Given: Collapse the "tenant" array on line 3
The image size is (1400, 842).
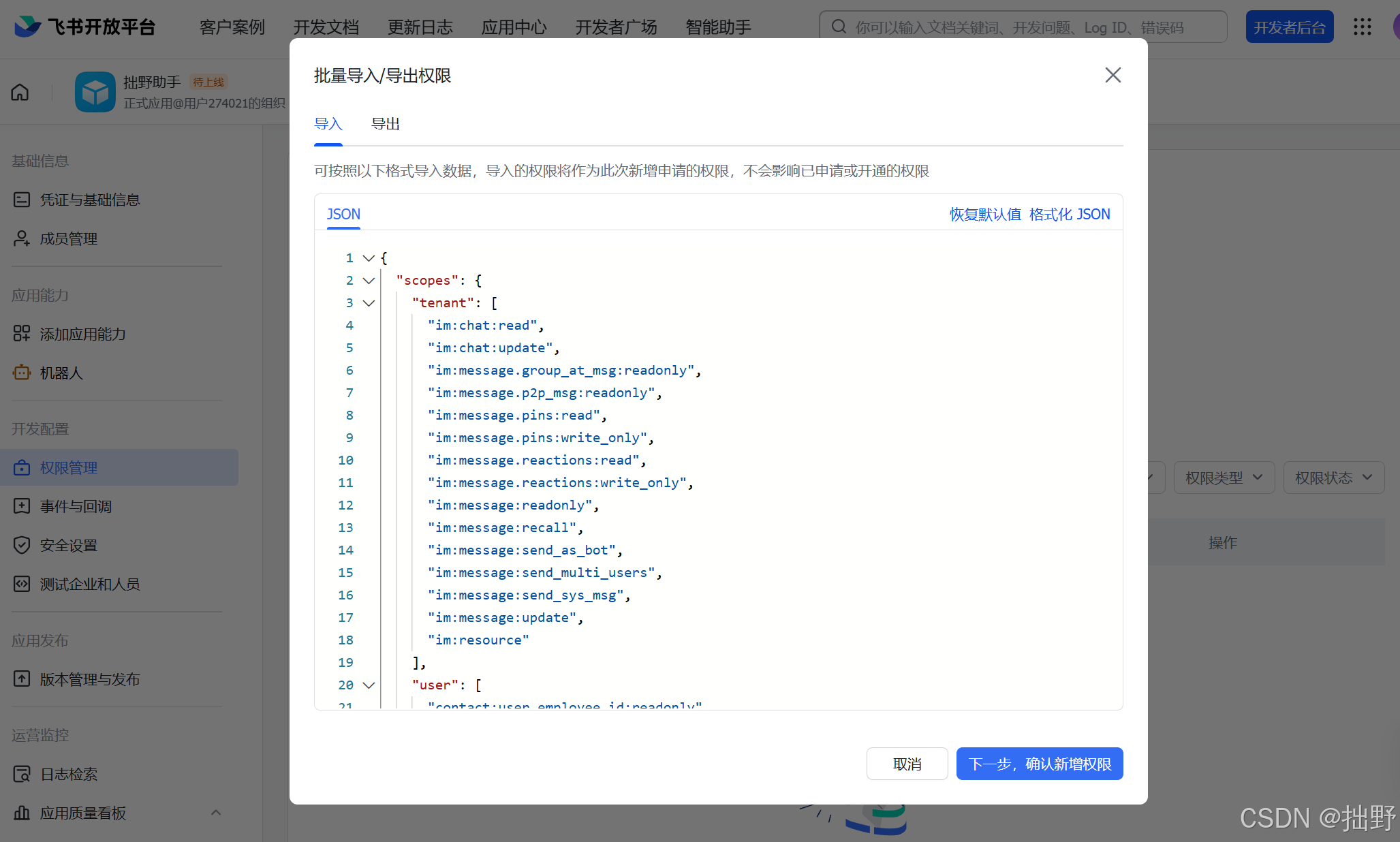Looking at the screenshot, I should [x=369, y=303].
